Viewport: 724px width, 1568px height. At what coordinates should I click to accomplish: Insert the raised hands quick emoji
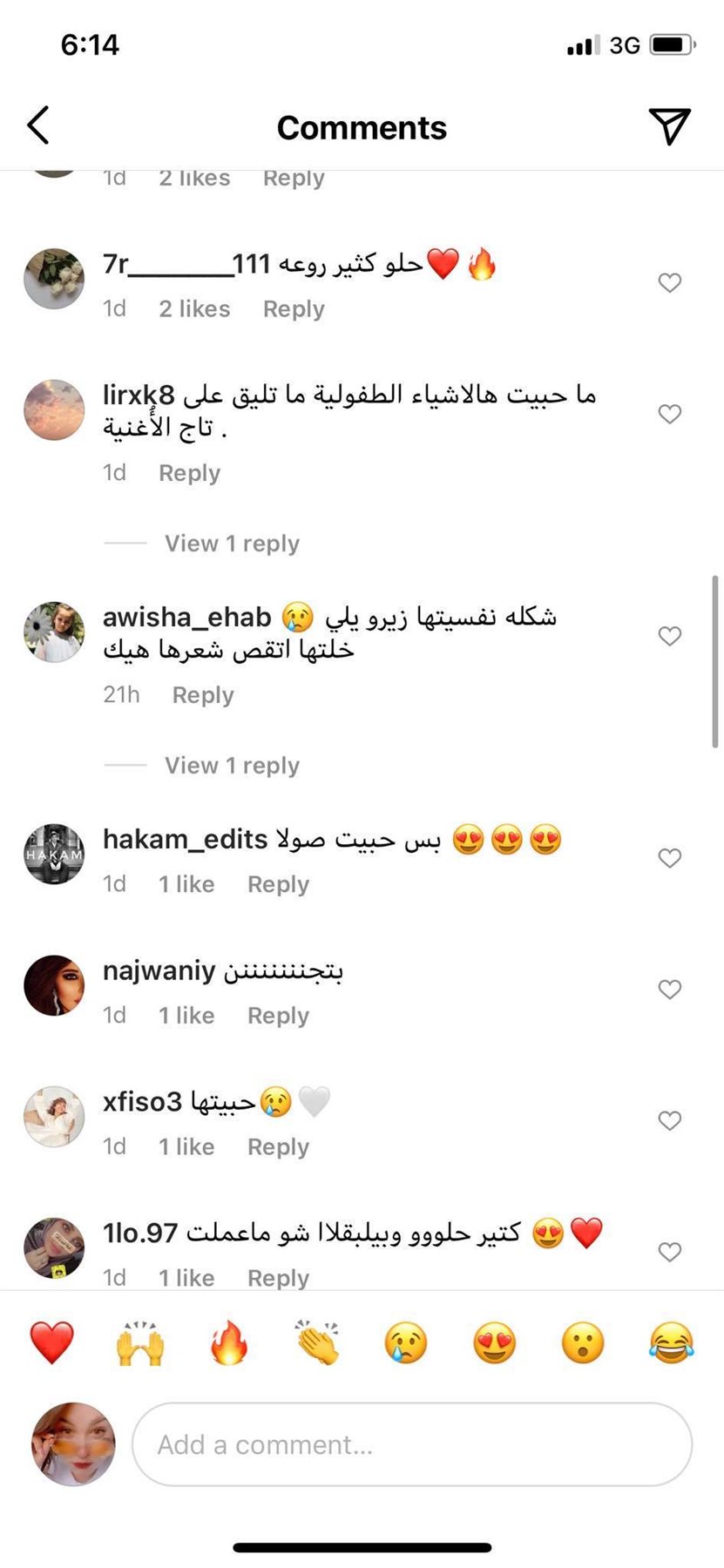click(140, 1342)
